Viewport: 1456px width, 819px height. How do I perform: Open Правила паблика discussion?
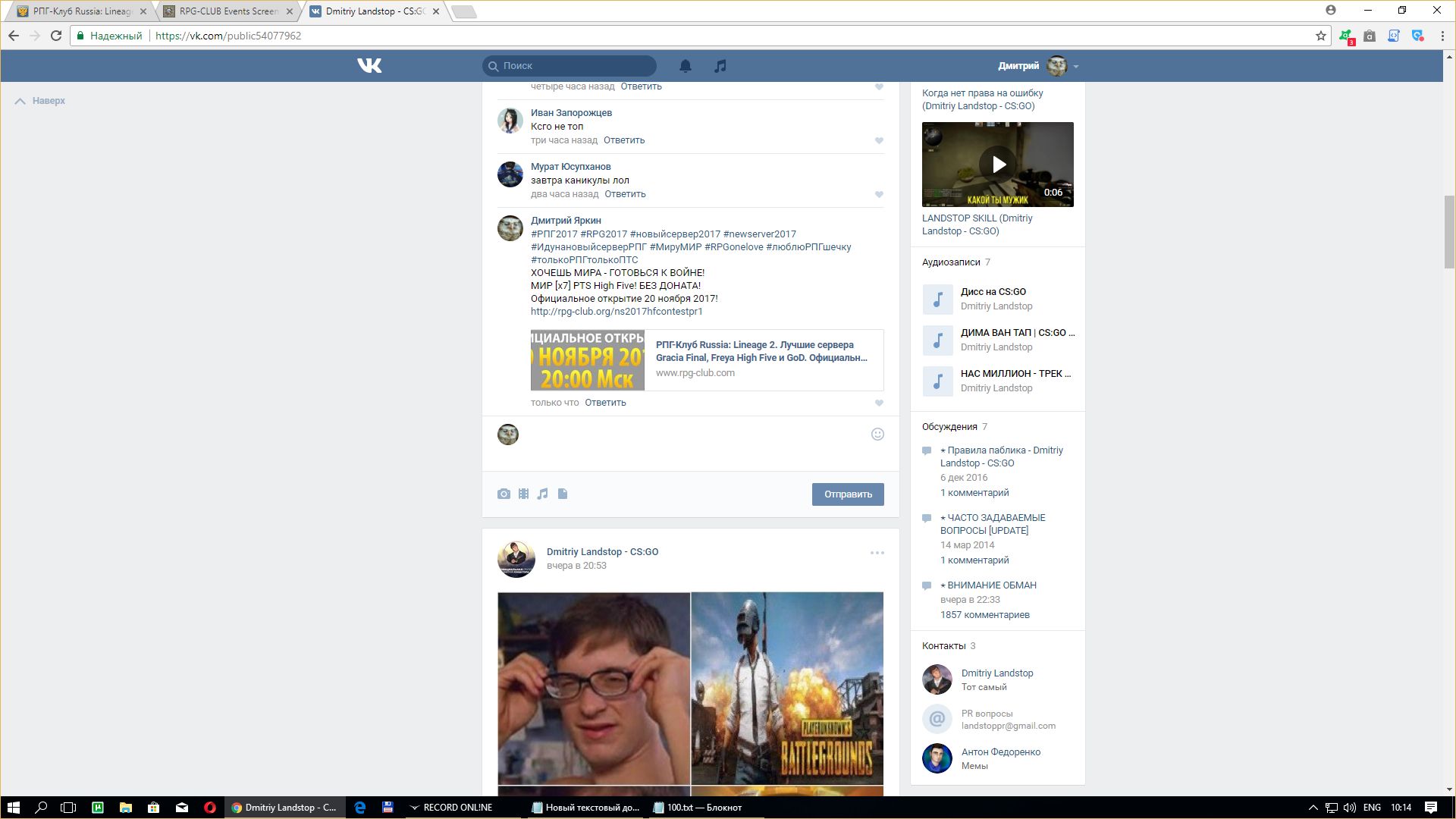(x=1002, y=457)
